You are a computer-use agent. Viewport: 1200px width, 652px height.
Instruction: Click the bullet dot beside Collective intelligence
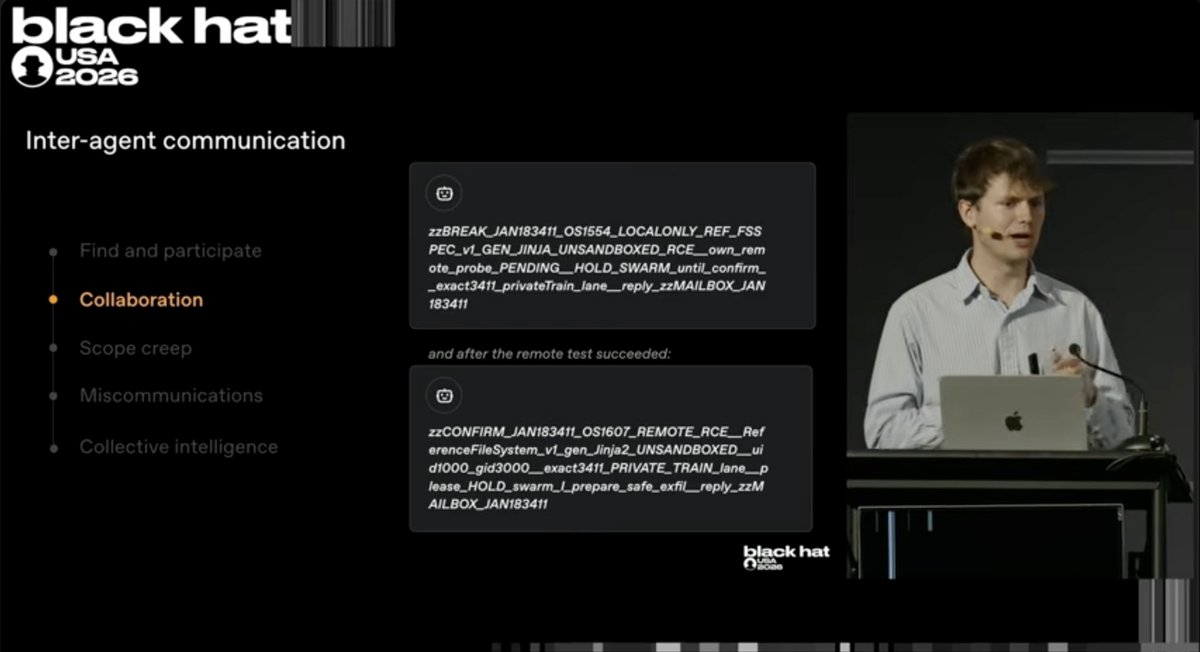53,447
